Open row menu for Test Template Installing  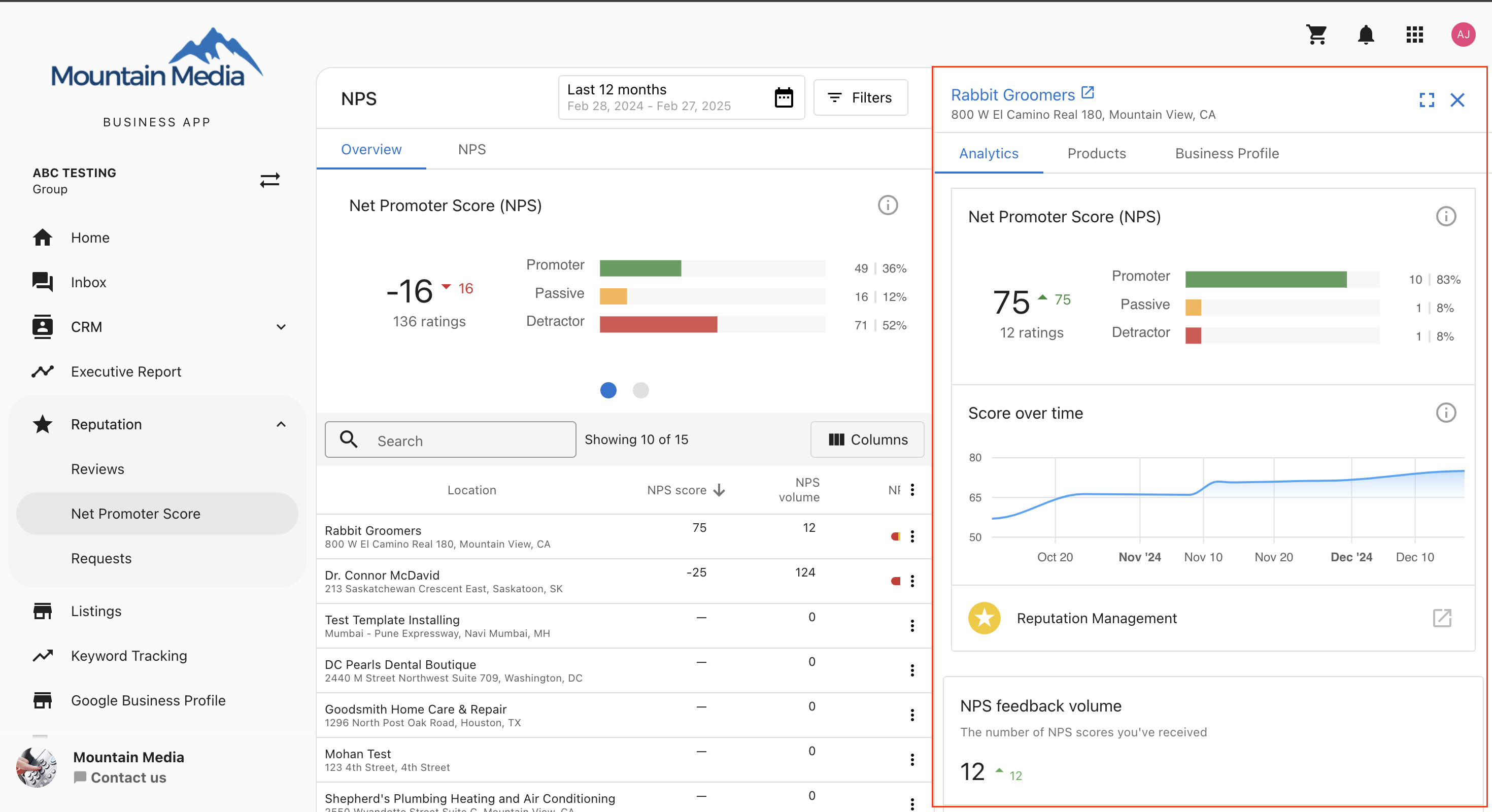pyautogui.click(x=912, y=626)
